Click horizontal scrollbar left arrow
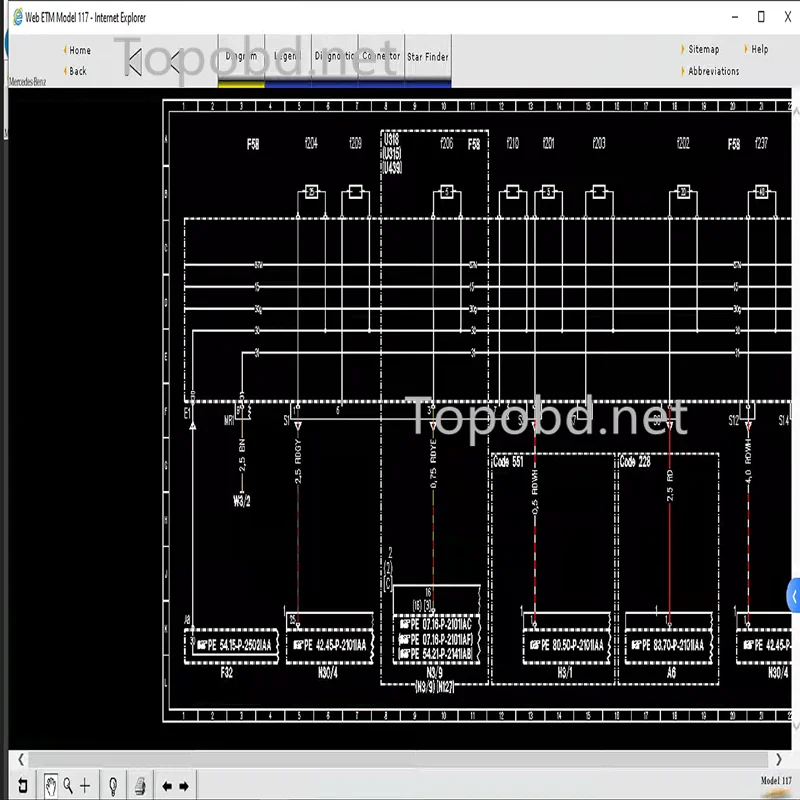Image resolution: width=800 pixels, height=800 pixels. (x=20, y=759)
